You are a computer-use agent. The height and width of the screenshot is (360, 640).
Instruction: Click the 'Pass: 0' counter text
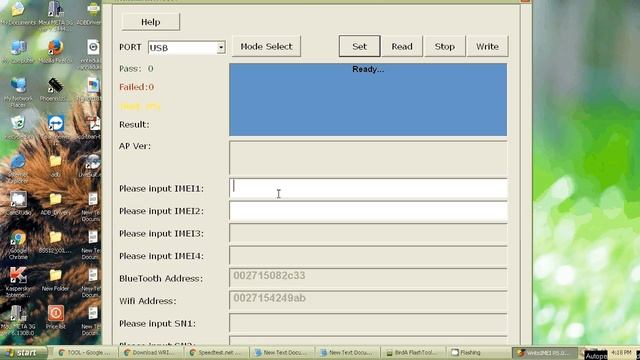(136, 69)
